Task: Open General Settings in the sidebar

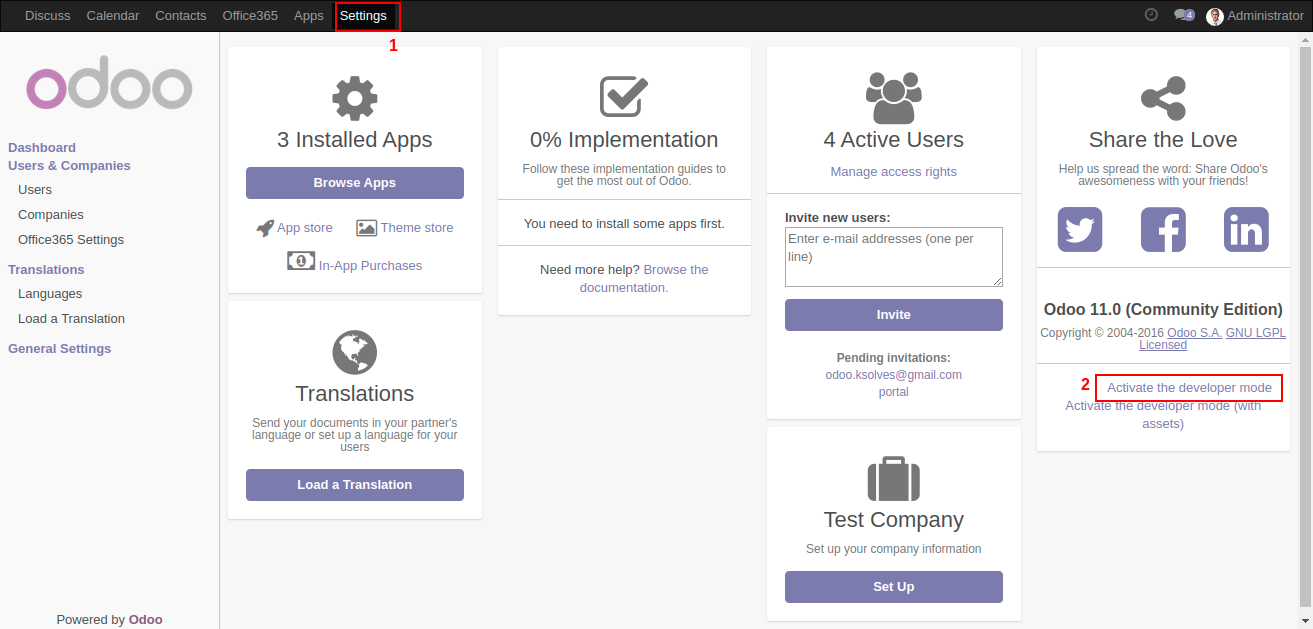Action: pyautogui.click(x=60, y=348)
